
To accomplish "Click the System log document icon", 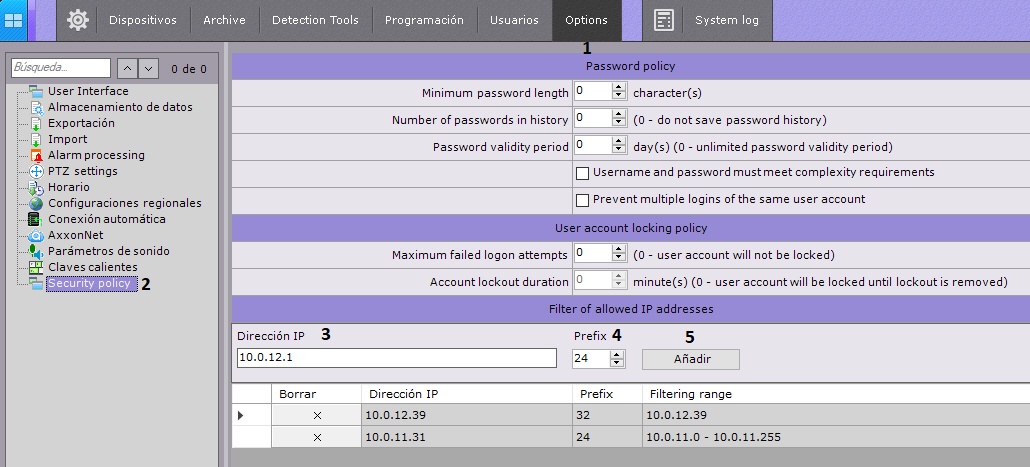I will click(663, 20).
